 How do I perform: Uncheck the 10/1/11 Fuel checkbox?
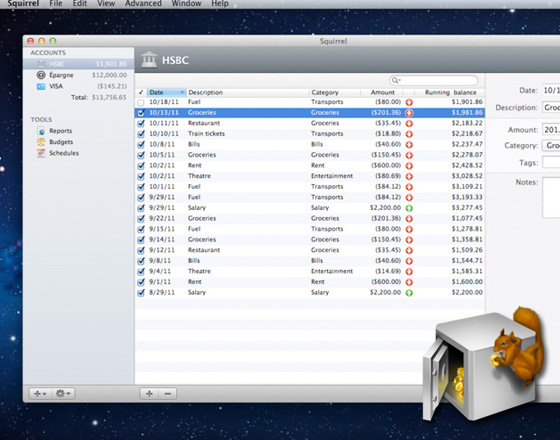[x=141, y=187]
